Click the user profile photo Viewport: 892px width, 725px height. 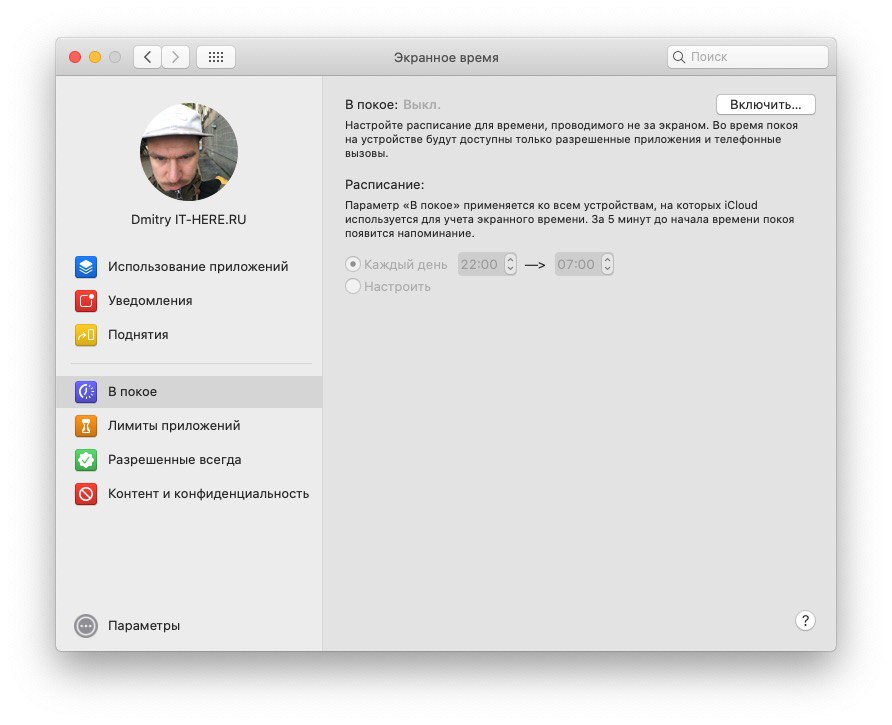coord(189,152)
